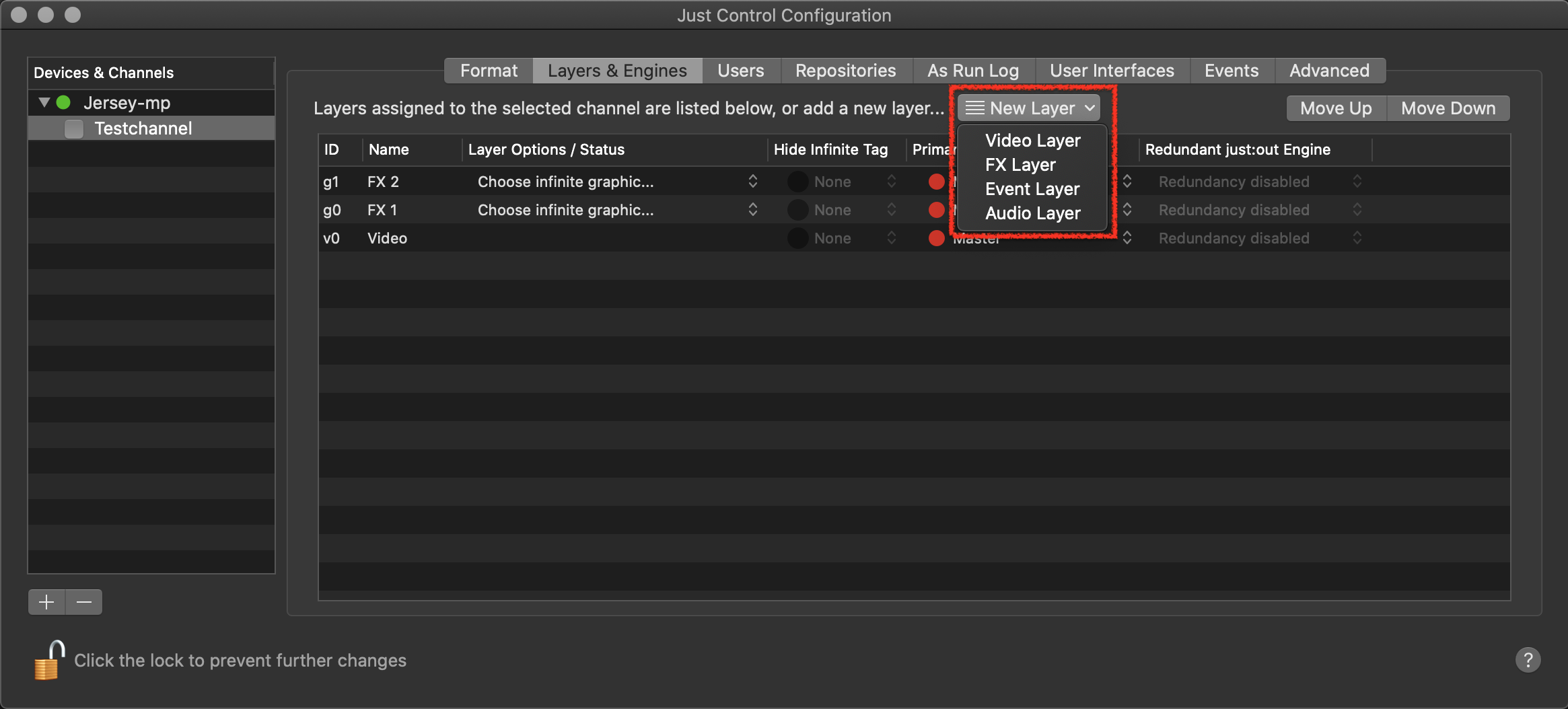The image size is (1568, 709).
Task: Open the As Run Log tab
Action: pos(973,71)
